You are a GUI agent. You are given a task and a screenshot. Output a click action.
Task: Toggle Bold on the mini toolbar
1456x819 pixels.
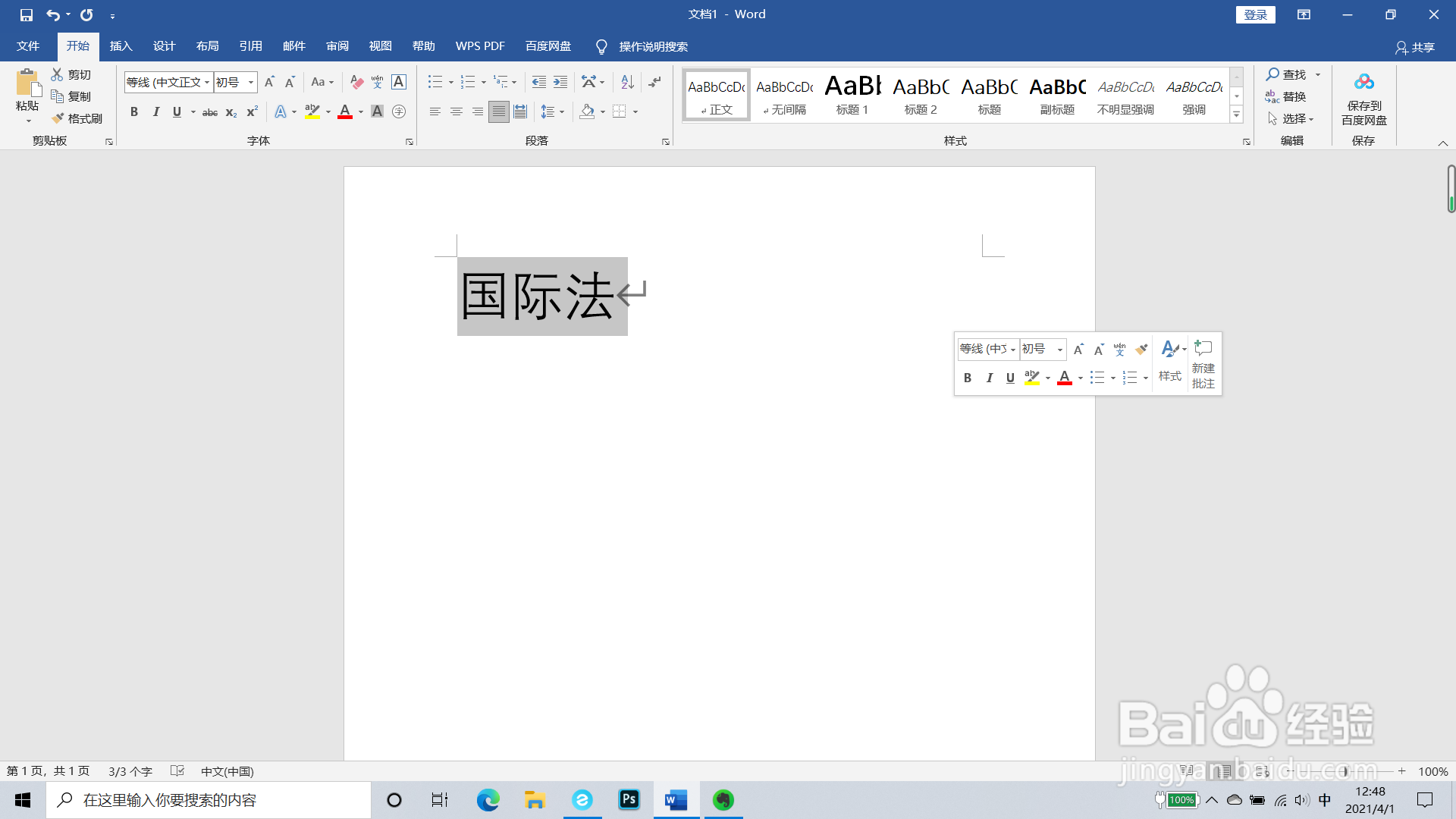pos(968,377)
